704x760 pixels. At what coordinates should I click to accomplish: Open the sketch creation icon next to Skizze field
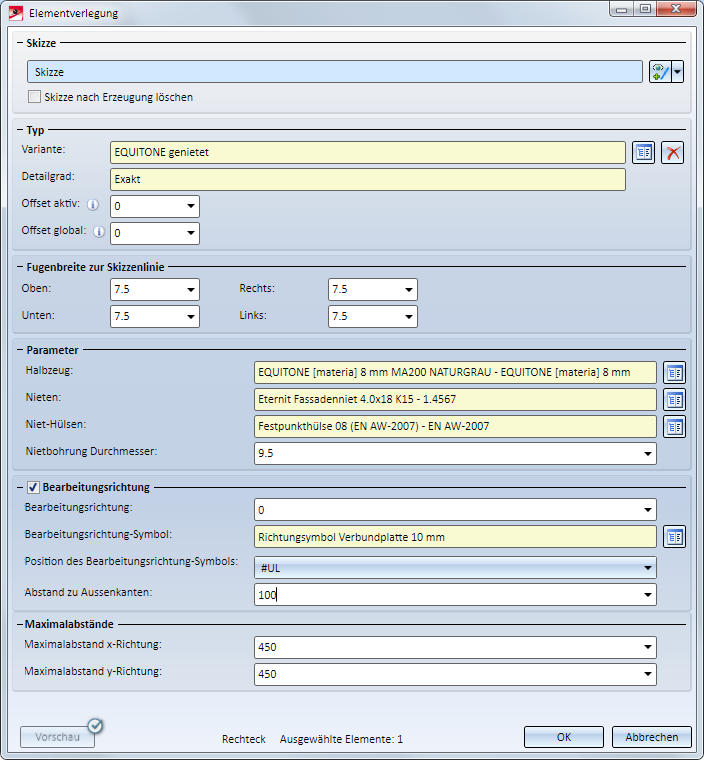(x=660, y=72)
